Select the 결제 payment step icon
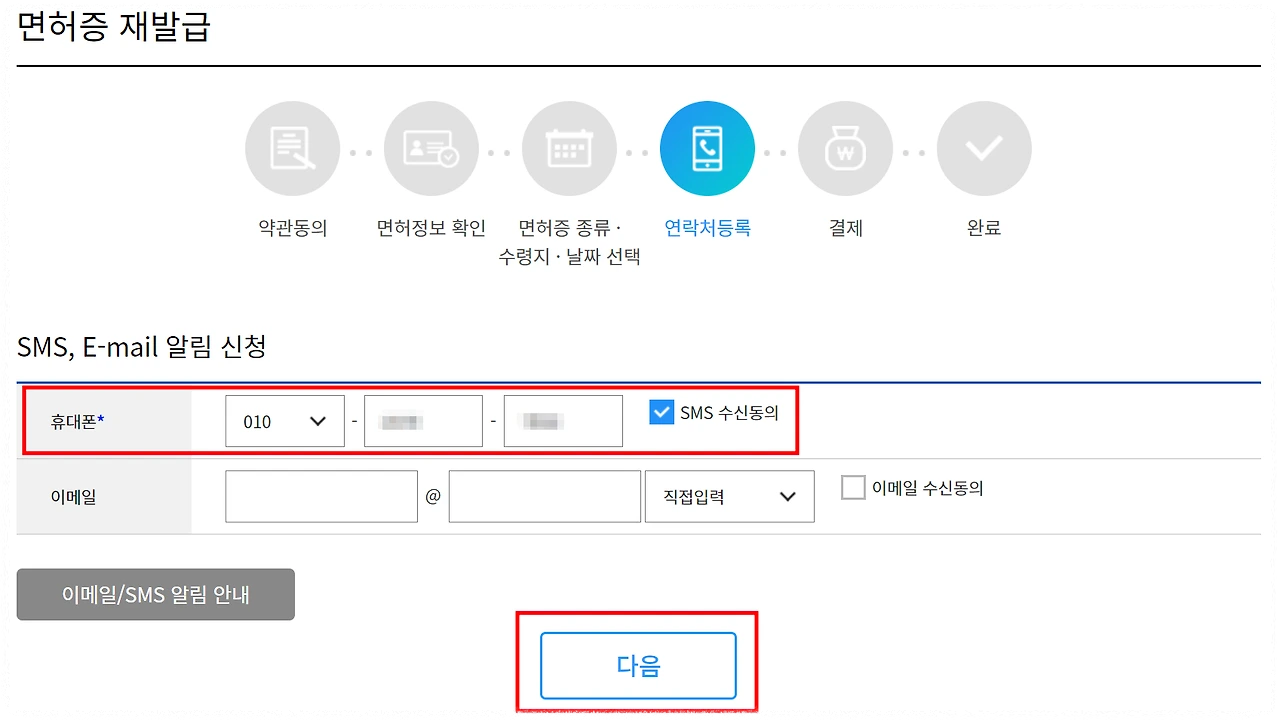1280x720 pixels. pos(845,147)
